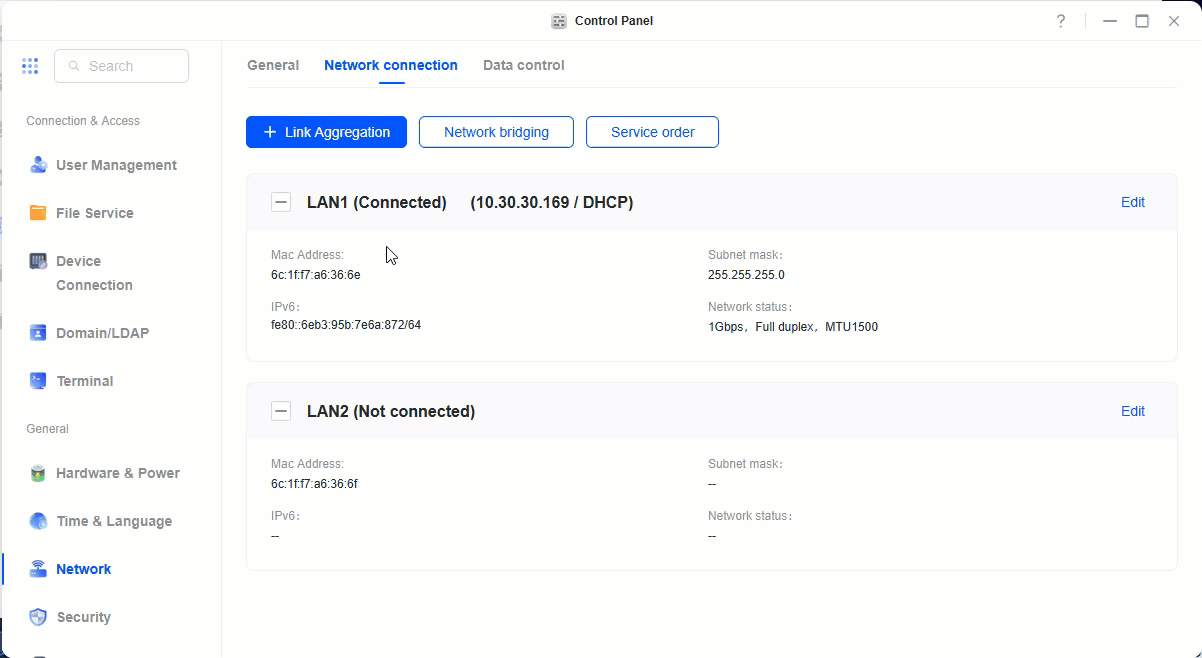Click the Service order button

(x=652, y=131)
